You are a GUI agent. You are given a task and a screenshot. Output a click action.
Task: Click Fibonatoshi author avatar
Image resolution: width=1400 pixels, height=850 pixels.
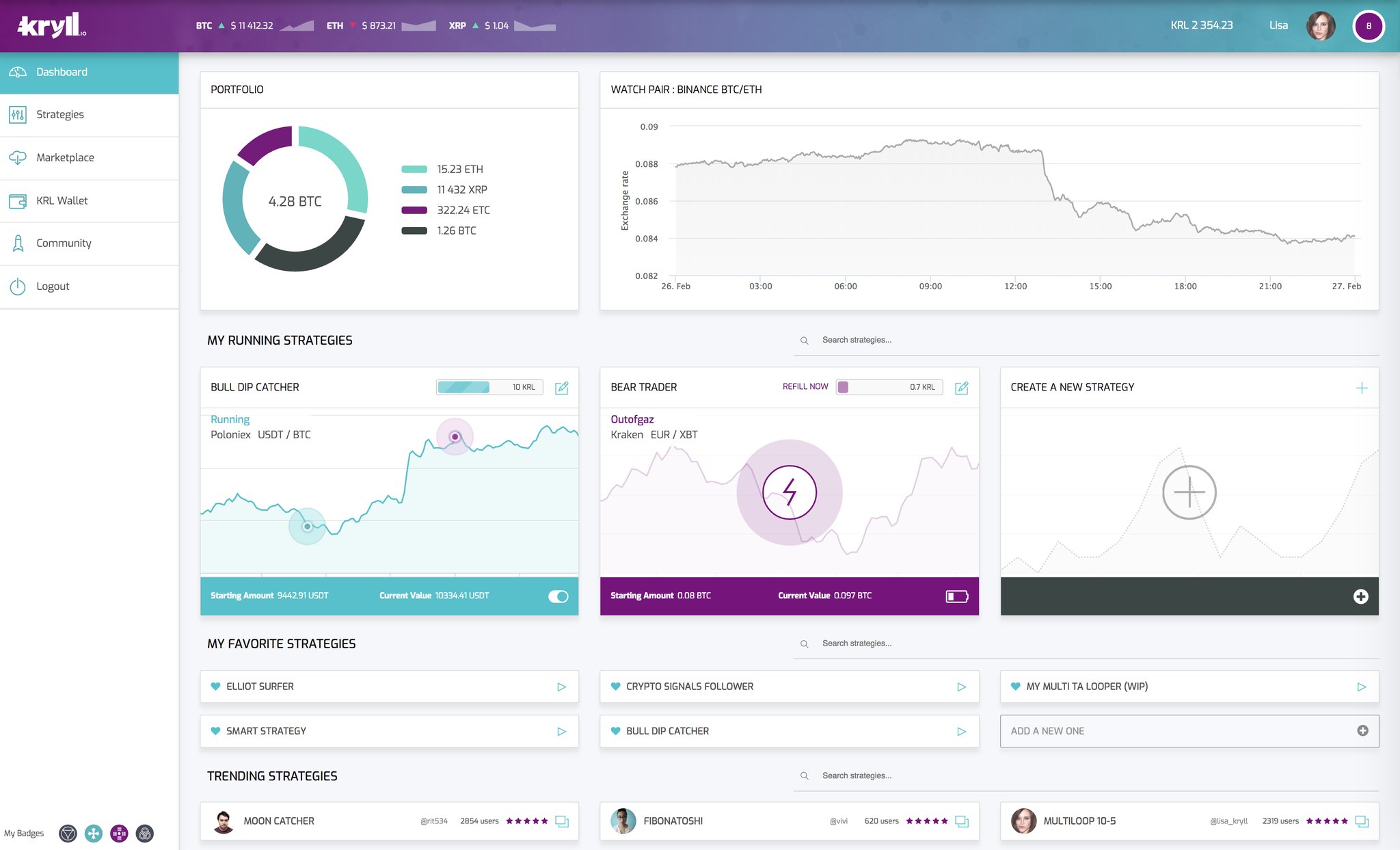623,821
